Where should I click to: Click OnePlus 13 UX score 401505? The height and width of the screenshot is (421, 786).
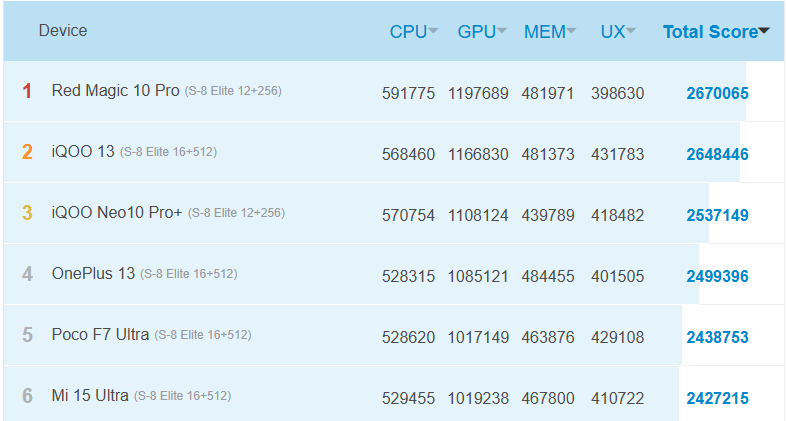coord(618,276)
